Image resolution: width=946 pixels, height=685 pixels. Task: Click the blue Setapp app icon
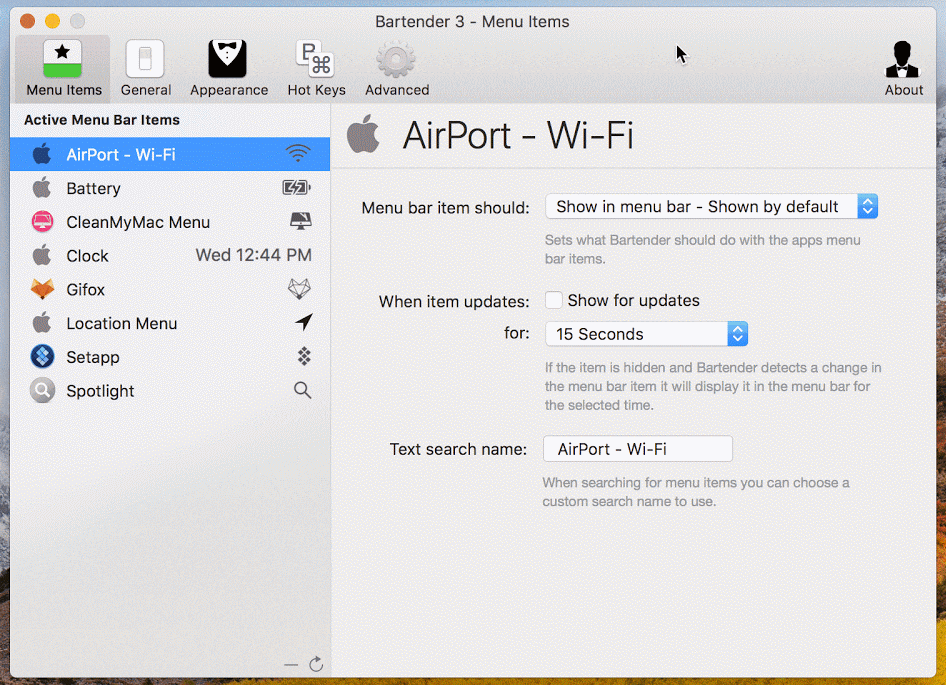[x=42, y=357]
